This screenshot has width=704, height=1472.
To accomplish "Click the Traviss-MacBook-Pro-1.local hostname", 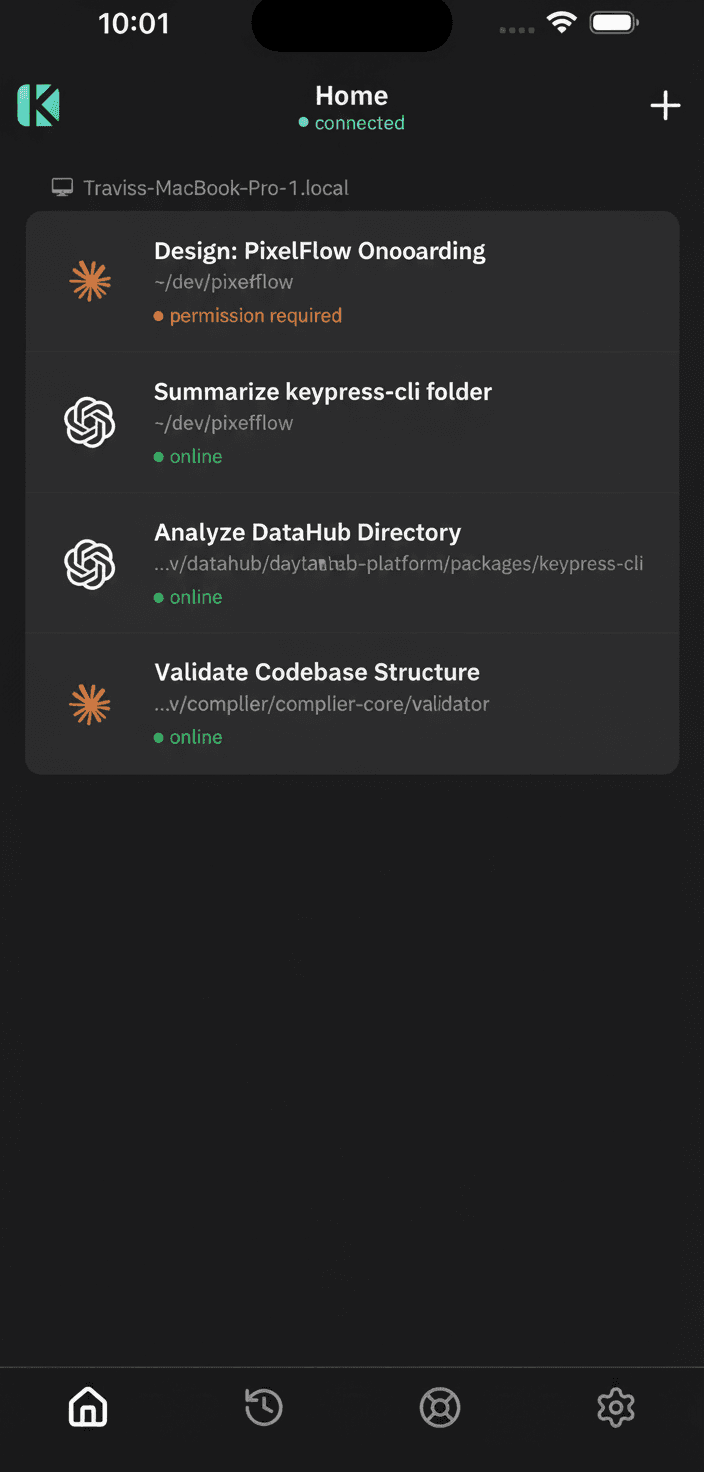I will click(216, 187).
